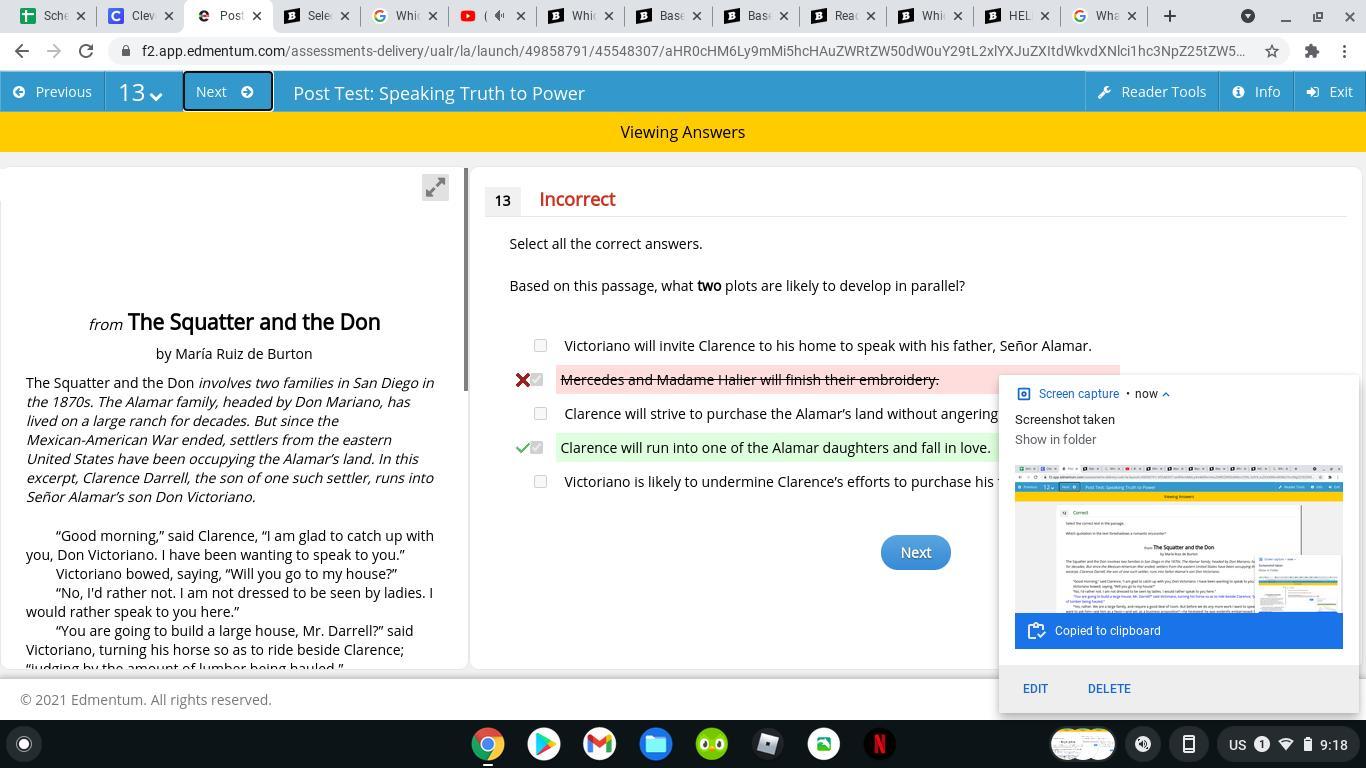Open the Chrome three-dot menu

(1344, 51)
